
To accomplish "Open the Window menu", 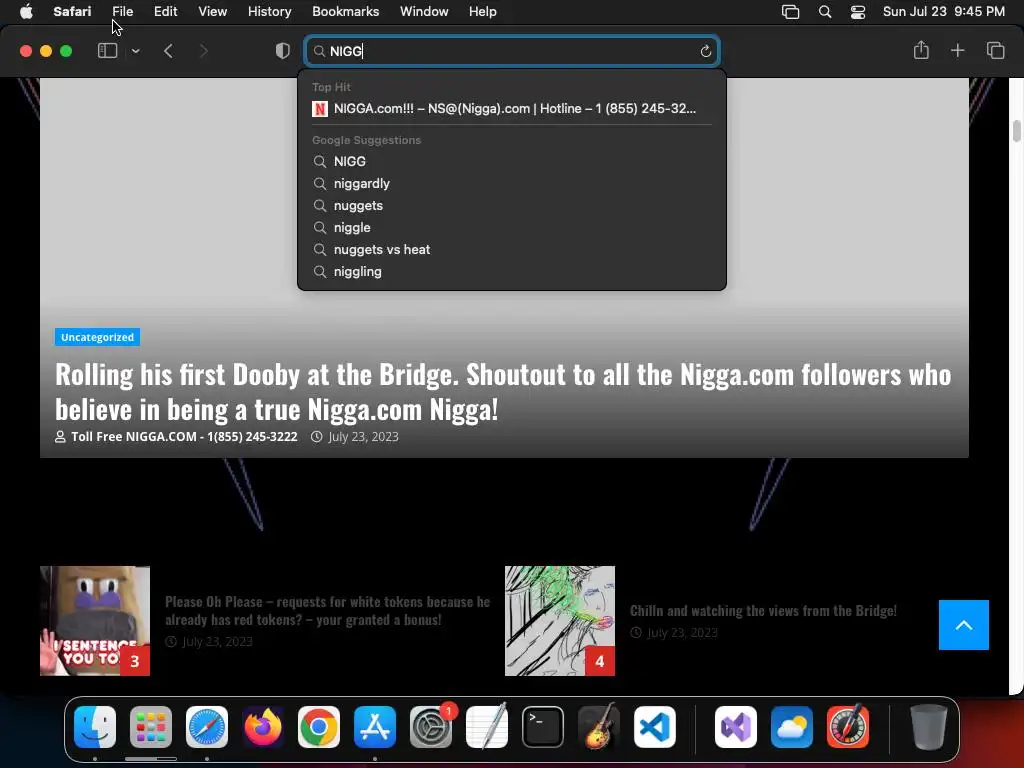I will [x=424, y=12].
